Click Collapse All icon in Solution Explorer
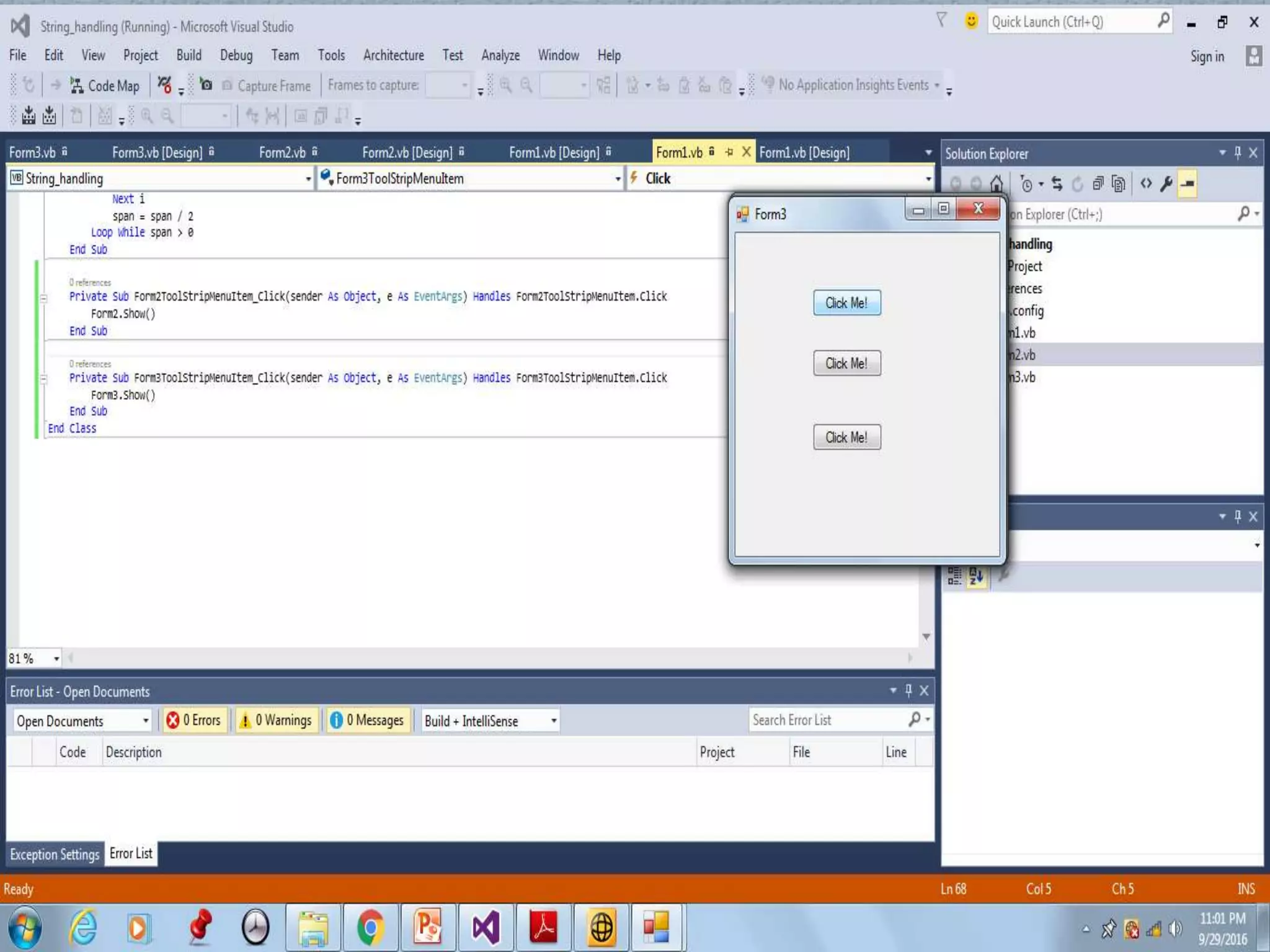The image size is (1270, 952). (1098, 184)
